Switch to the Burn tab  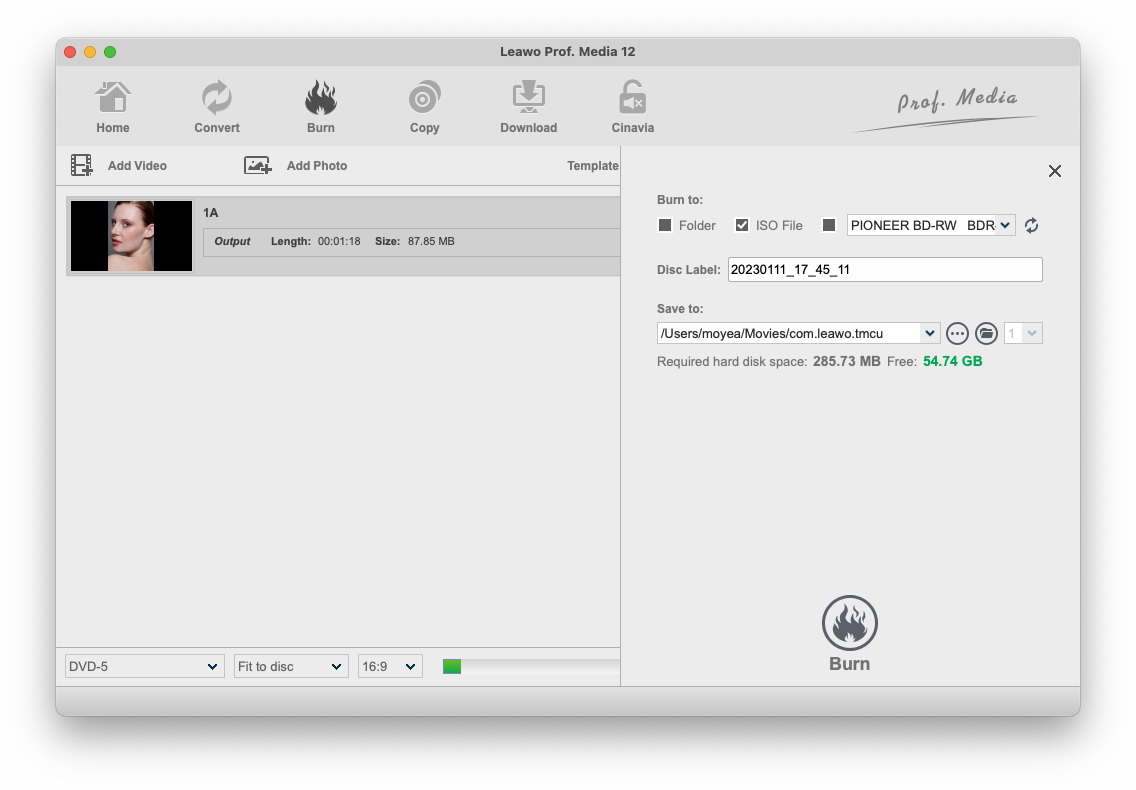point(321,107)
